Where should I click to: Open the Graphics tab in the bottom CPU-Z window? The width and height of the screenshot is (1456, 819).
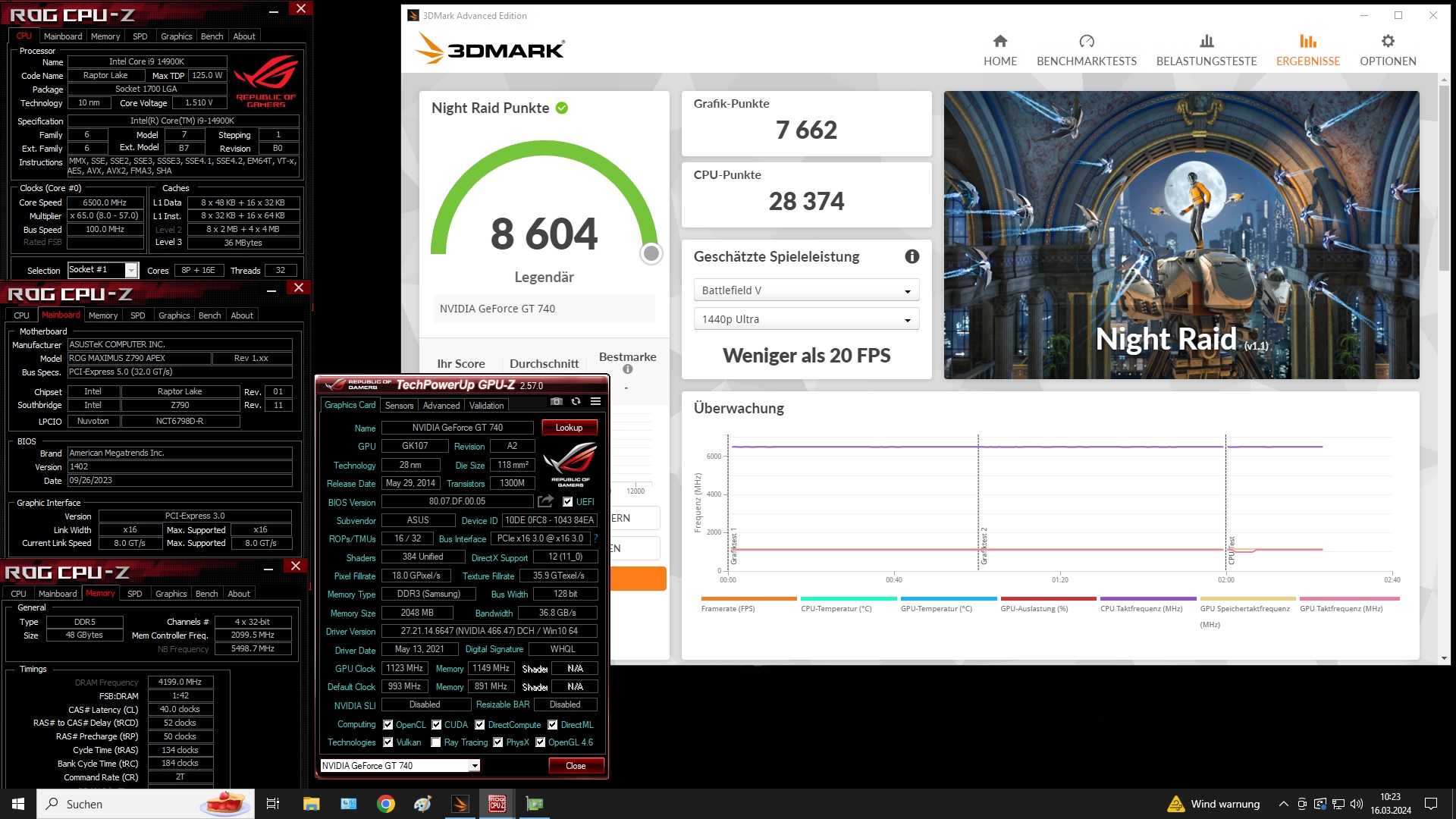(x=171, y=594)
